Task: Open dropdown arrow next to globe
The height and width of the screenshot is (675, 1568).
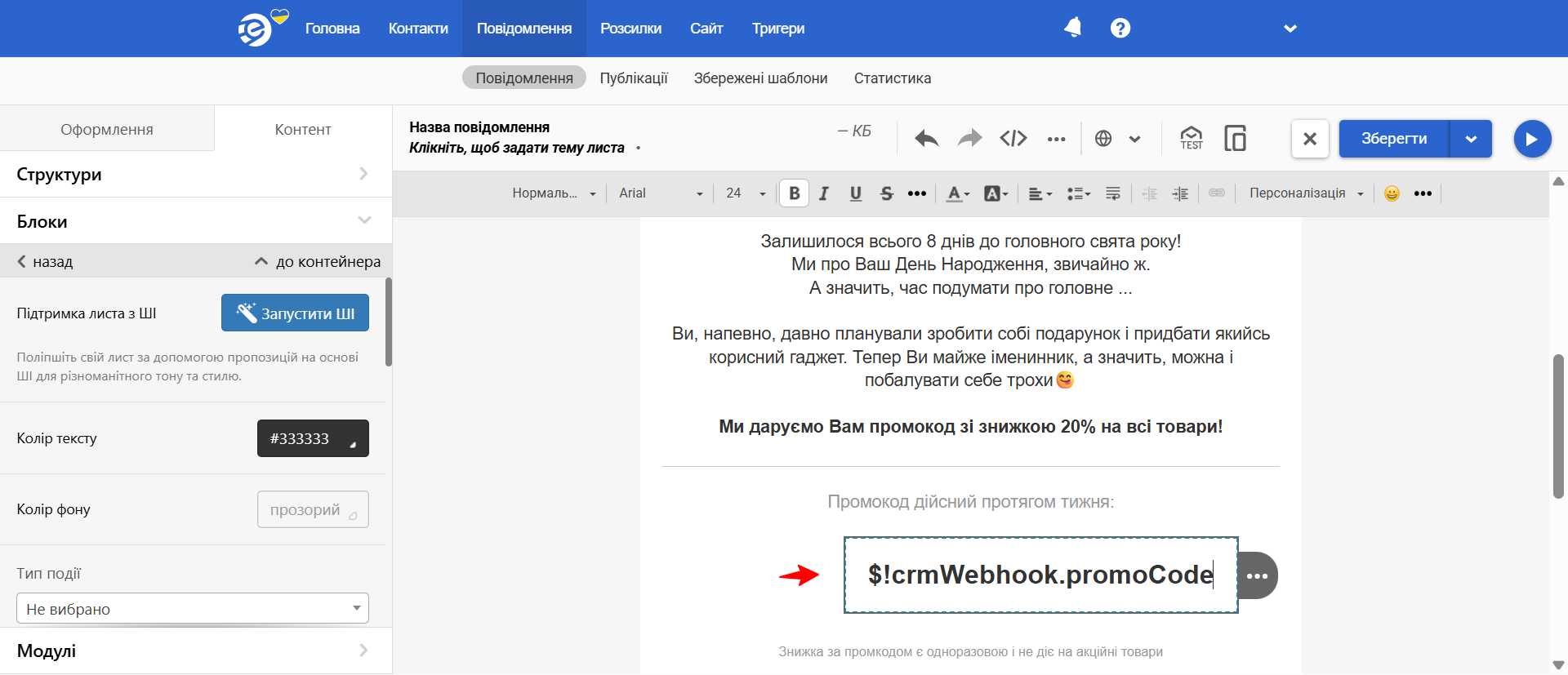Action: click(x=1134, y=139)
